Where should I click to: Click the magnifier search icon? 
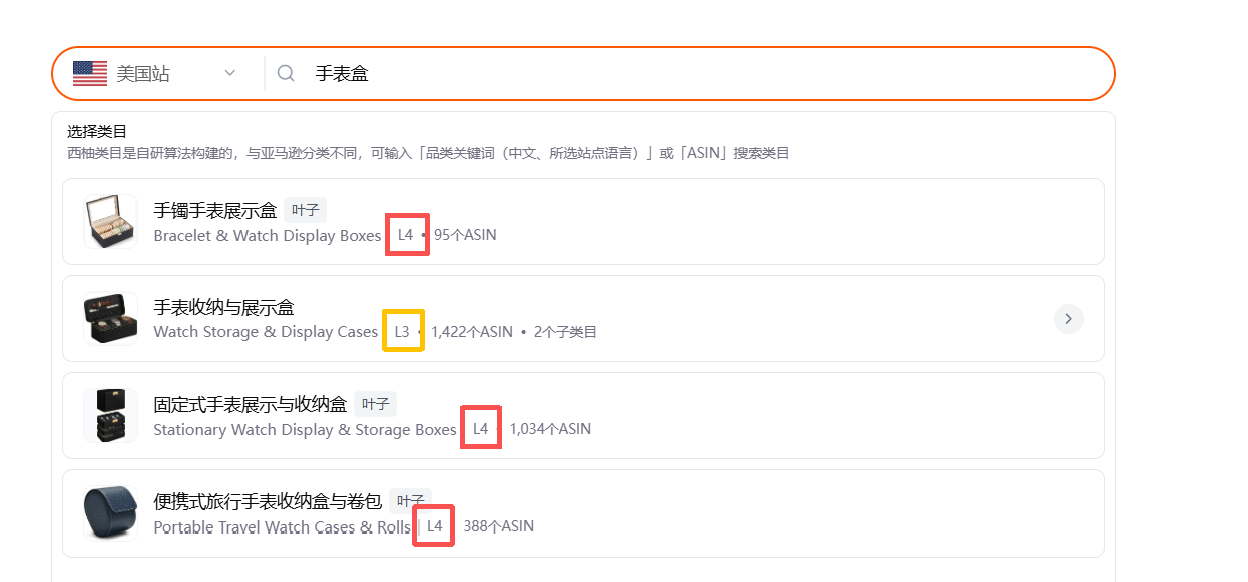pyautogui.click(x=286, y=73)
